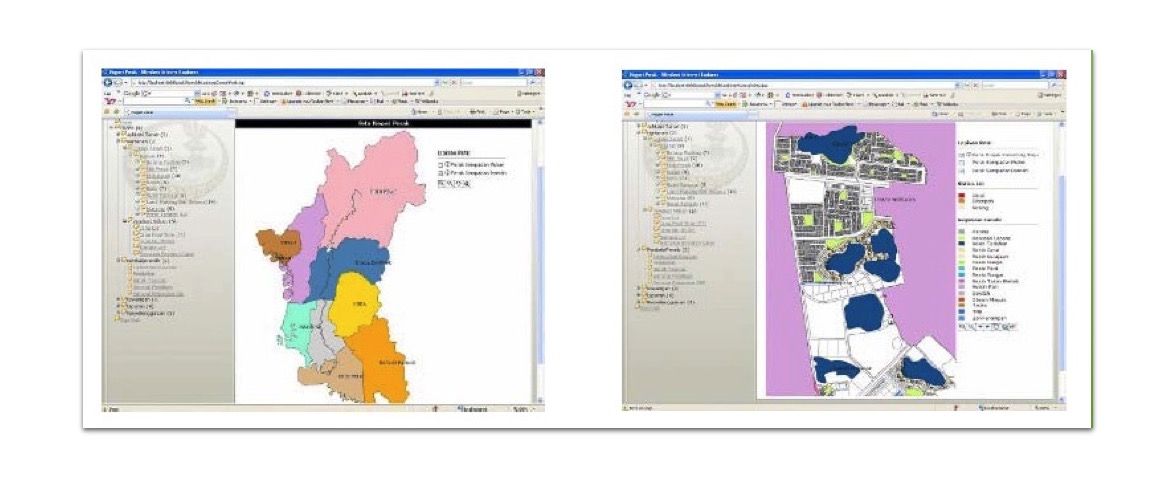
Task: Click the Back button in the left browser window
Action: (x=108, y=82)
